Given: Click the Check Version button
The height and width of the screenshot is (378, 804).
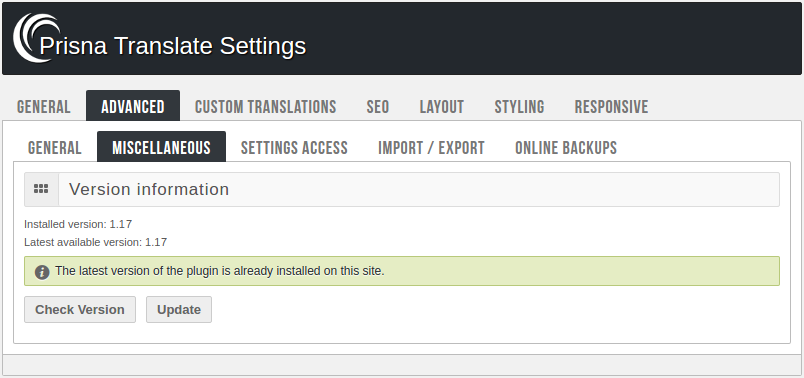Looking at the screenshot, I should pos(80,309).
